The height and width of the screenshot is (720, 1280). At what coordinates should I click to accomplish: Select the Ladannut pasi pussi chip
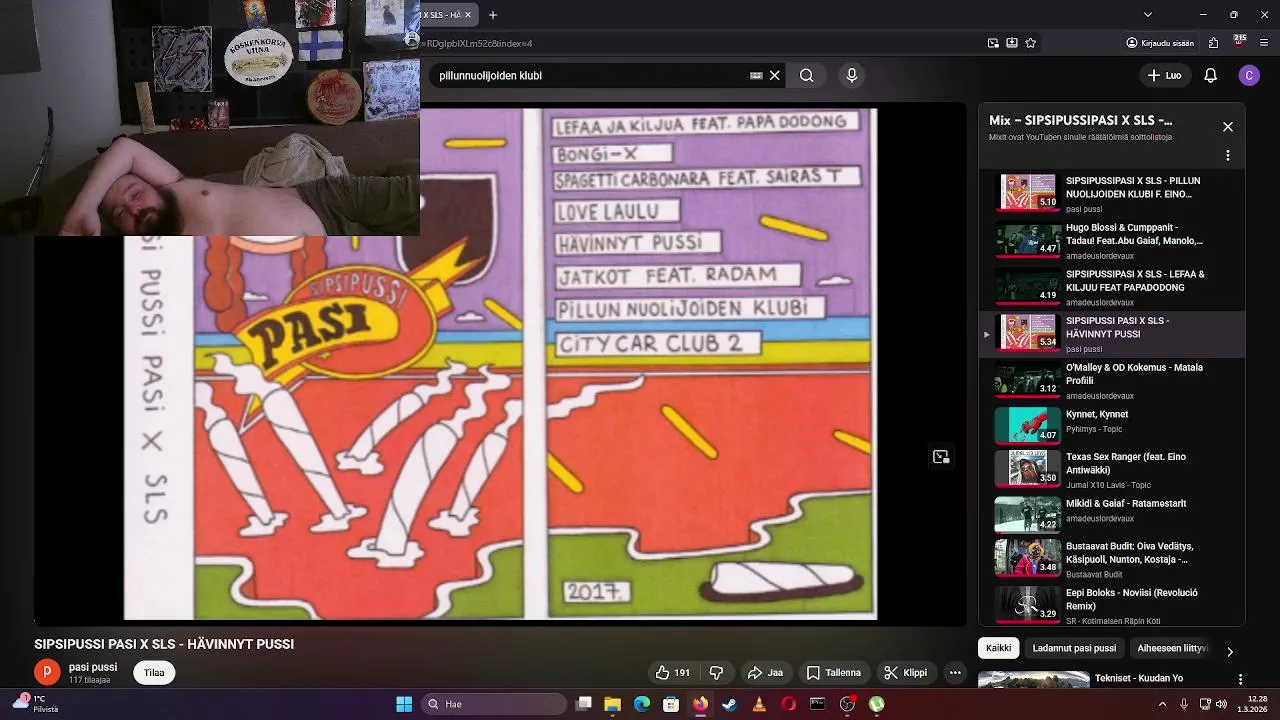(1074, 648)
